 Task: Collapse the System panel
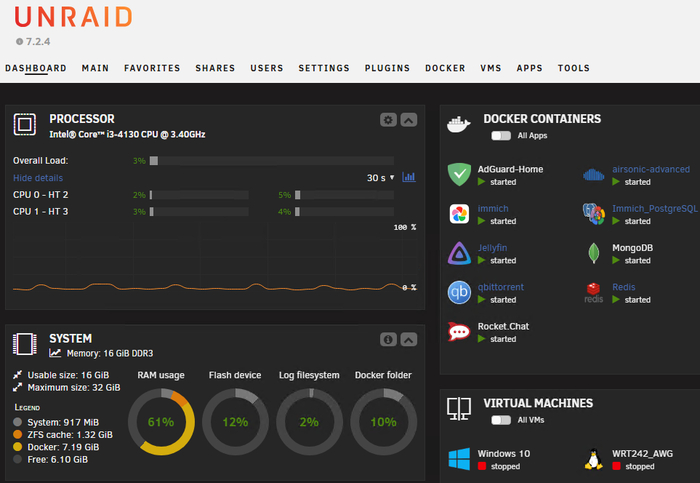coord(408,339)
